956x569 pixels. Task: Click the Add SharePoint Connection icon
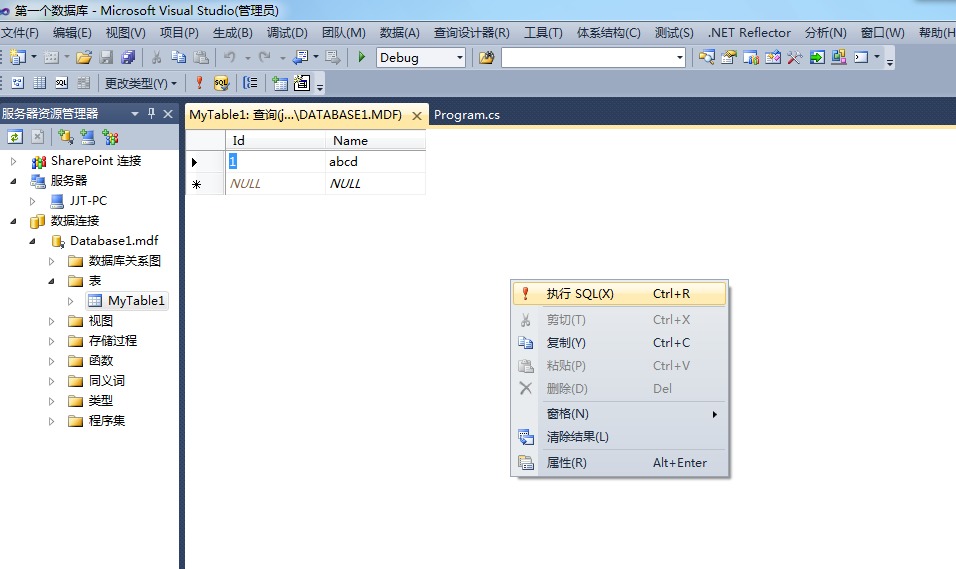pyautogui.click(x=110, y=137)
